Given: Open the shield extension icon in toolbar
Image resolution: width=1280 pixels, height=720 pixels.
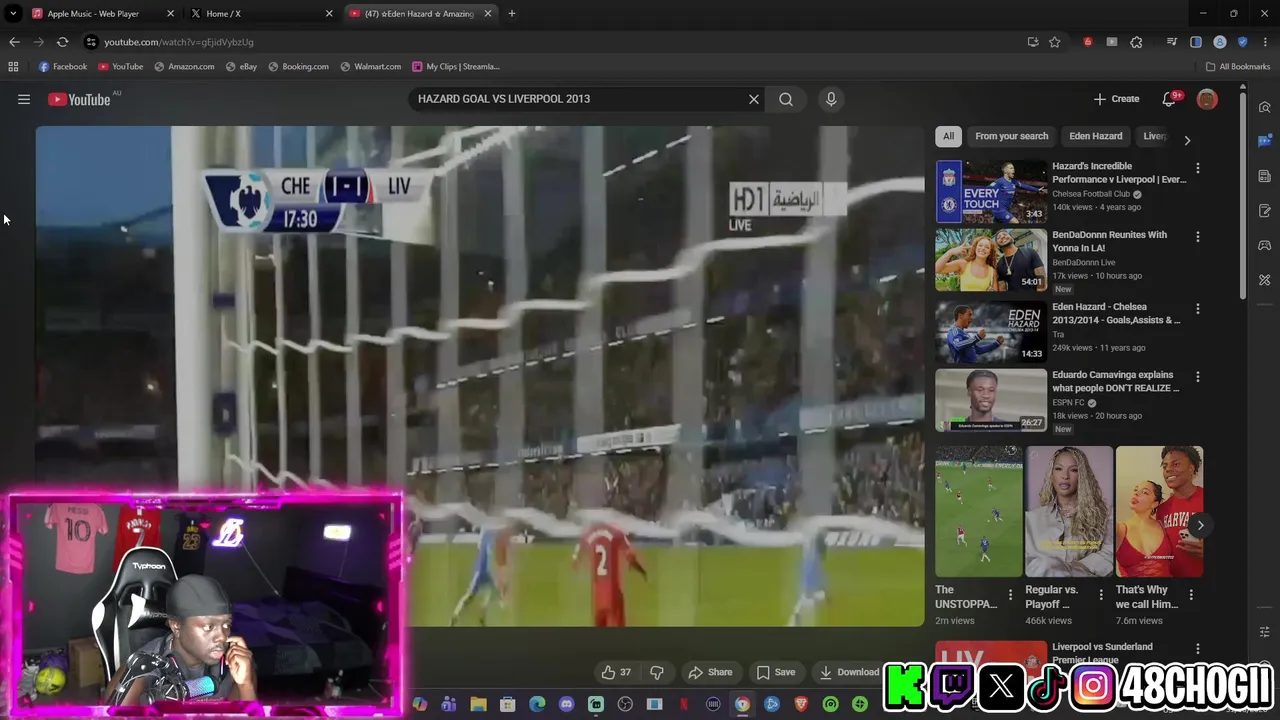Looking at the screenshot, I should point(1242,42).
